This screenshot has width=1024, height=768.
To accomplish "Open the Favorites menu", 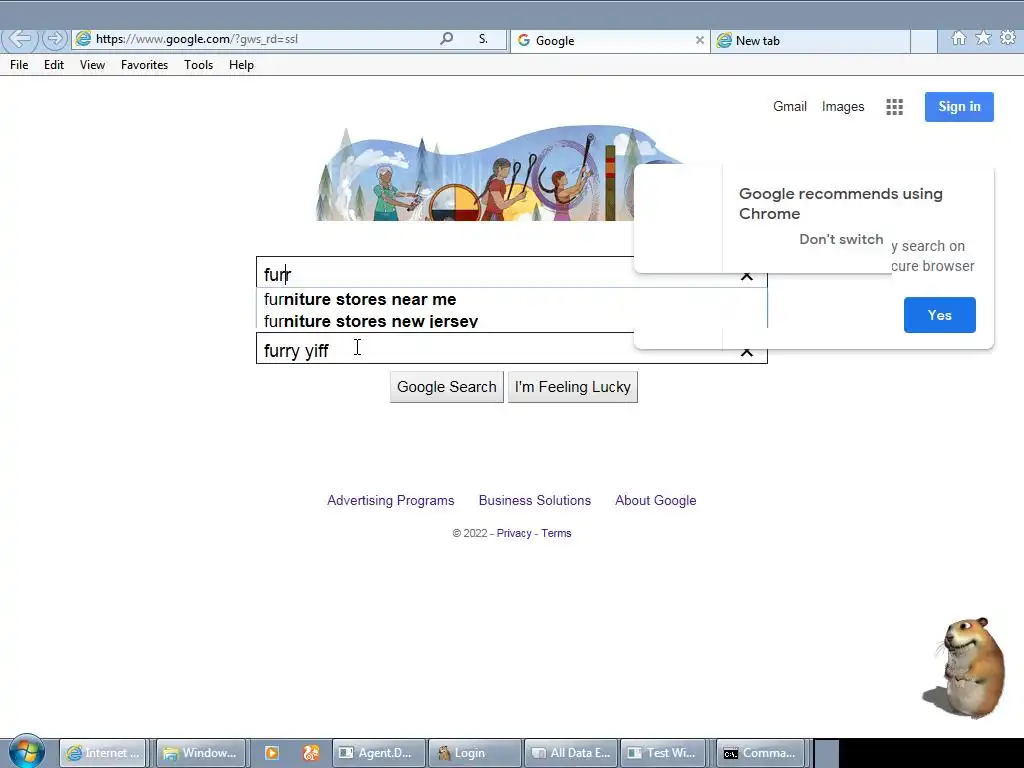I will 144,65.
